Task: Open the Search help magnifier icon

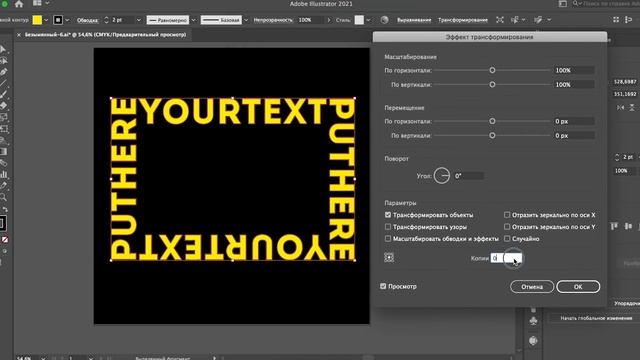Action: click(x=575, y=4)
